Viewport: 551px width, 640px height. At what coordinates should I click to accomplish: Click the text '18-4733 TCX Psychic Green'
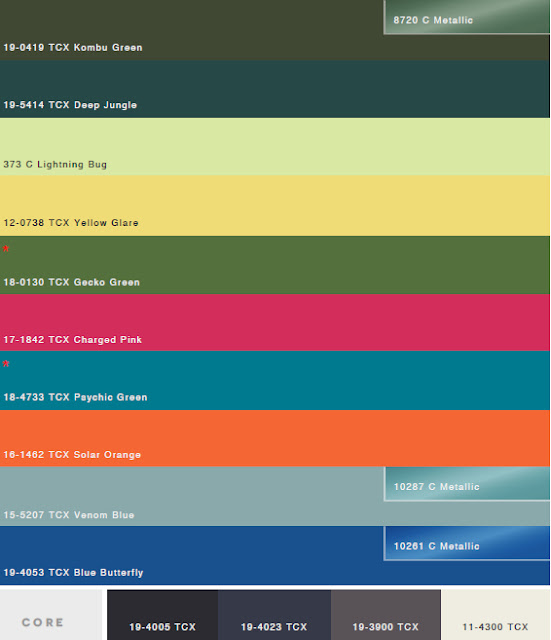click(x=76, y=397)
